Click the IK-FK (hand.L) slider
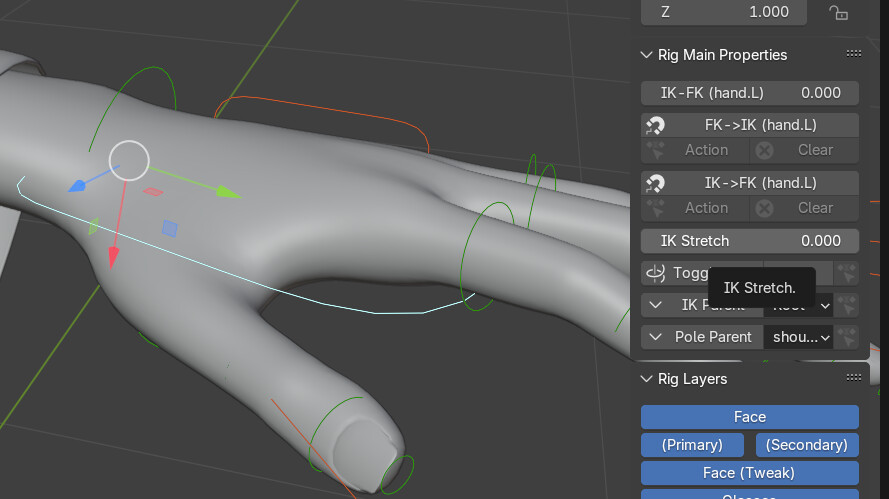The image size is (889, 499). pyautogui.click(x=750, y=93)
